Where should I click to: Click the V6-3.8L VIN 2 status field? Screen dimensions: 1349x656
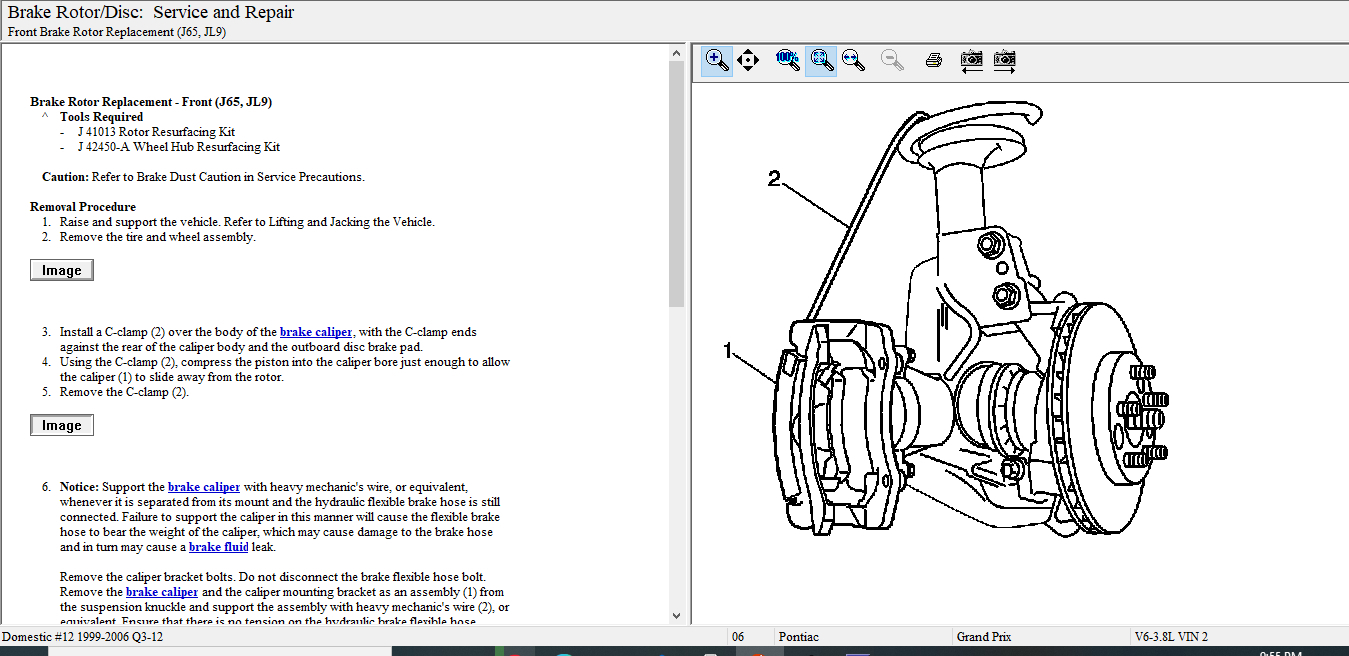click(1171, 637)
